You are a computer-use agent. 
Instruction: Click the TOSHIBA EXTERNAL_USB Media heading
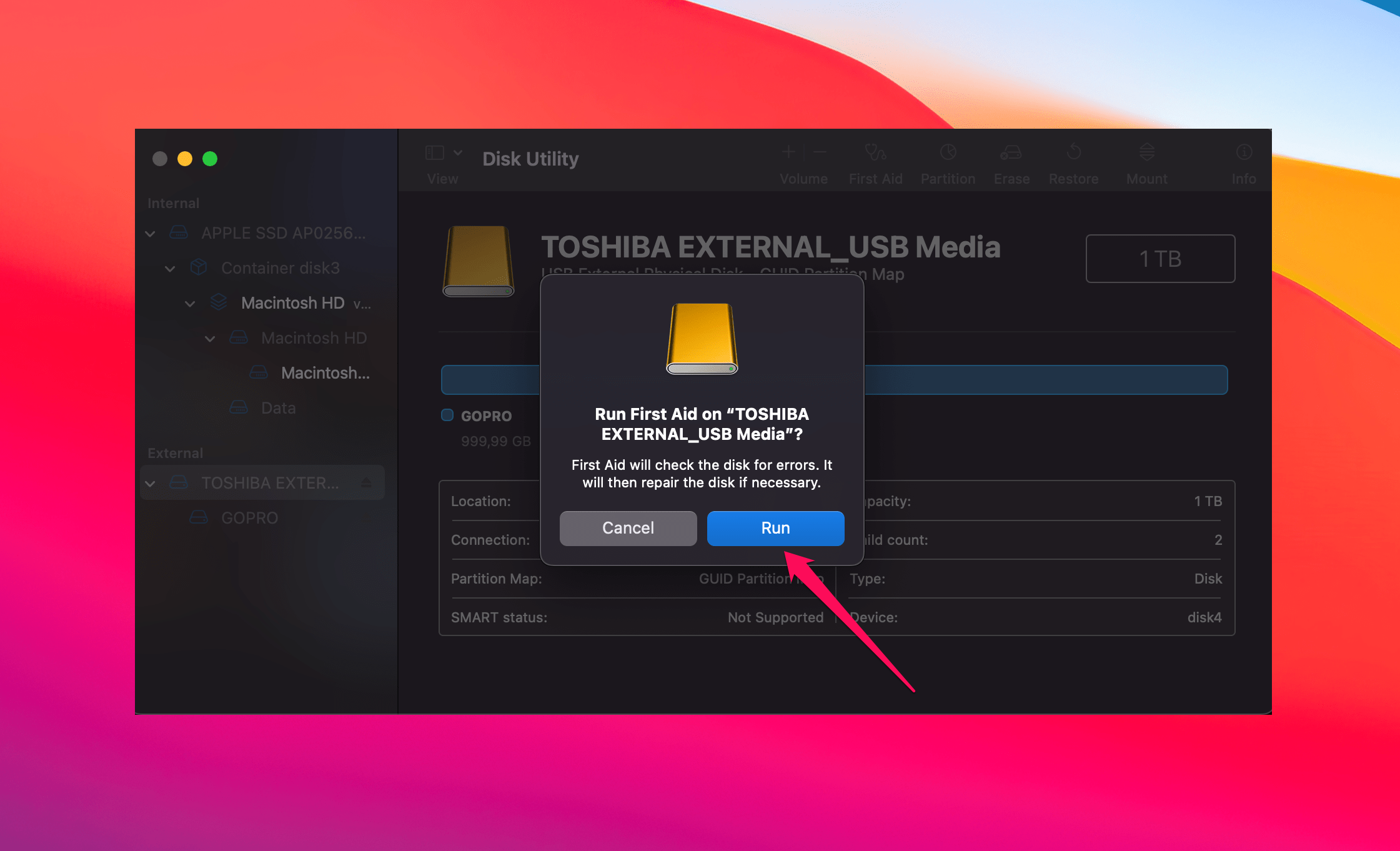coord(770,247)
